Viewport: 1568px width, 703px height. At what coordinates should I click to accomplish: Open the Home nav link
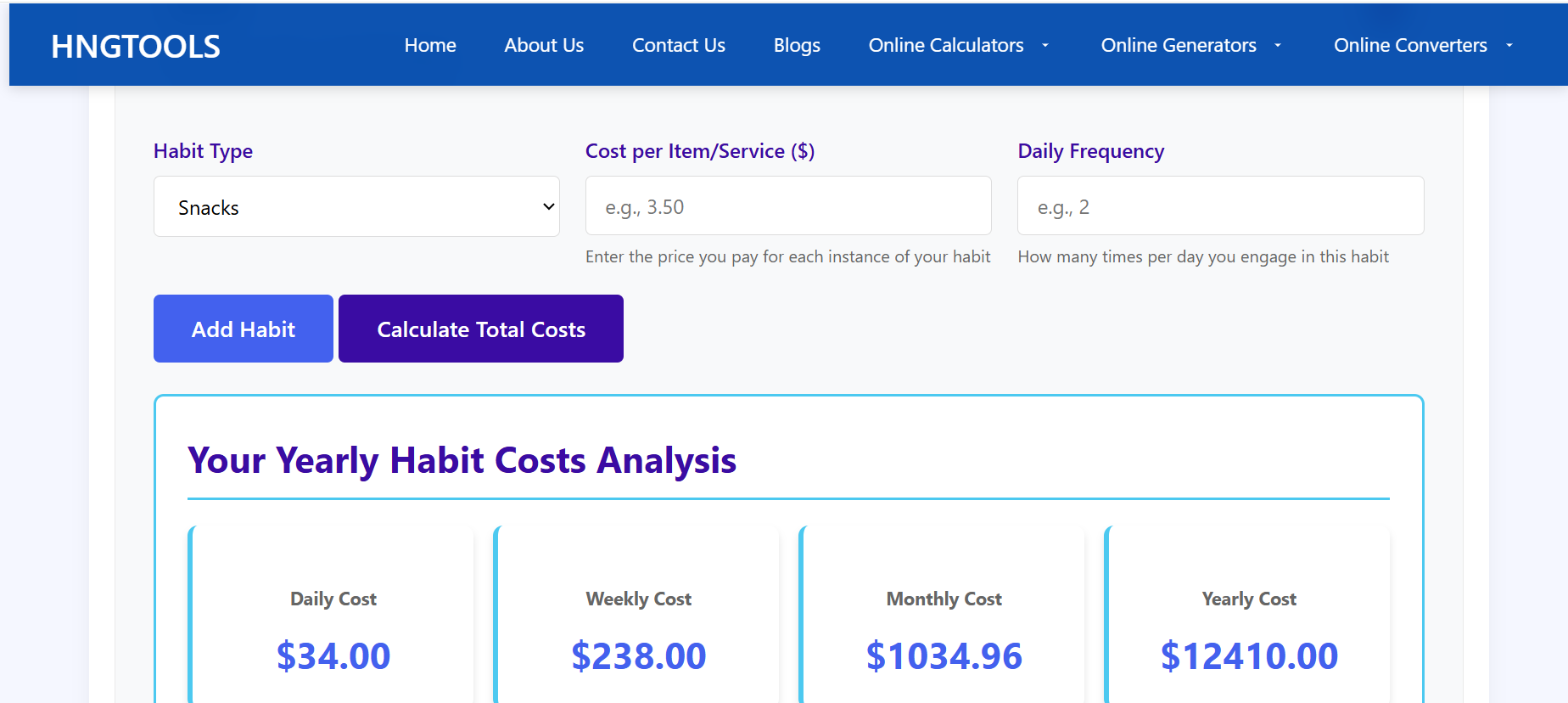pos(430,45)
